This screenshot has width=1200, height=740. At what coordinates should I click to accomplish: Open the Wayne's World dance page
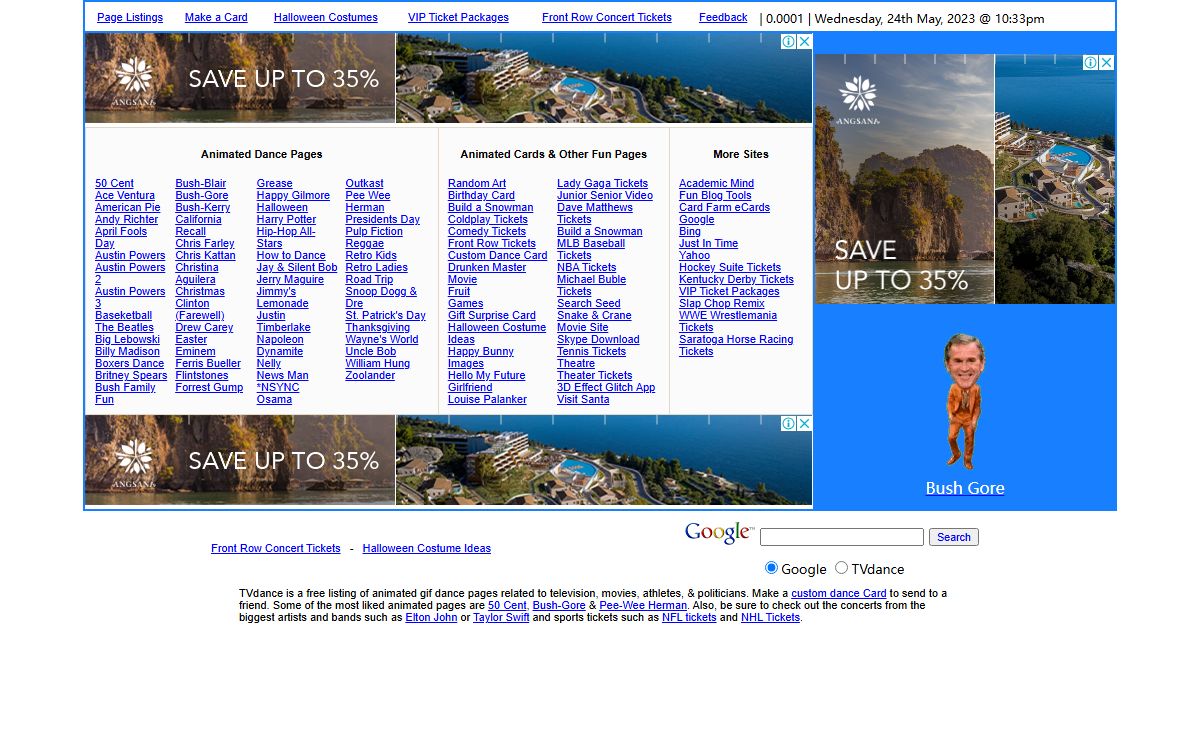click(382, 339)
